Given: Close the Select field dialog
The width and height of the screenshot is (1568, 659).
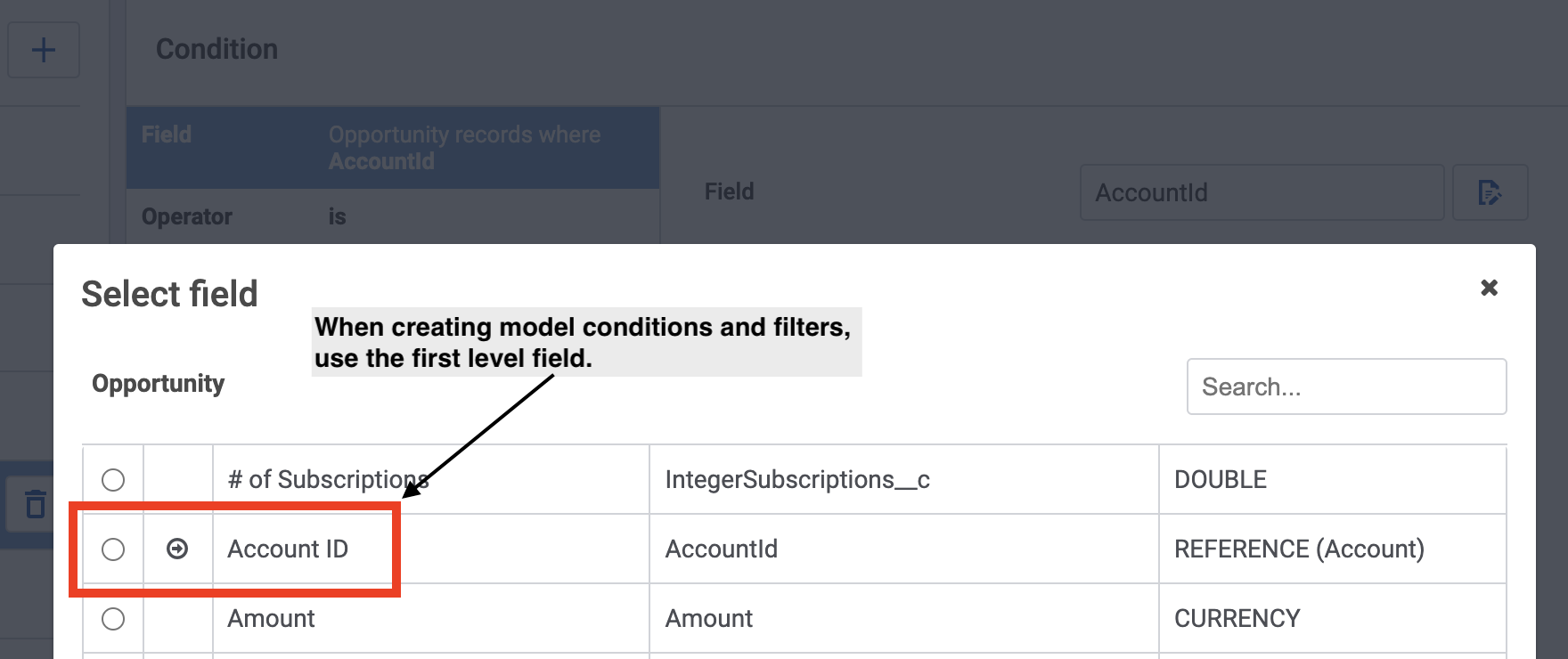Looking at the screenshot, I should coord(1489,288).
